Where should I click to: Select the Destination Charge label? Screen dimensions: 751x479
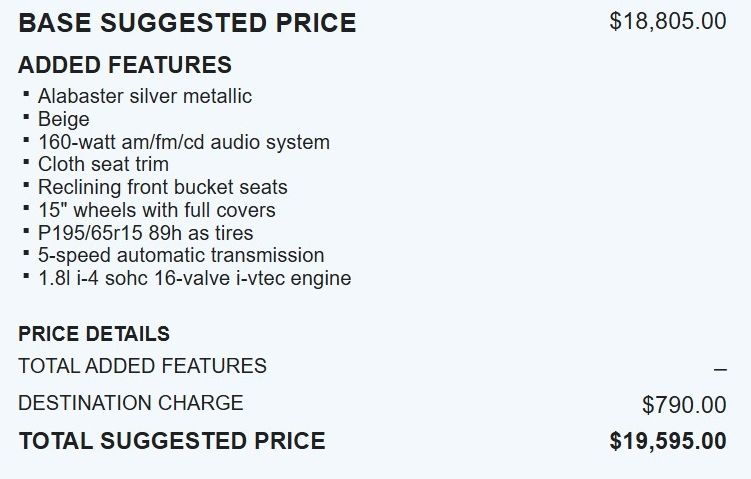pyautogui.click(x=130, y=403)
